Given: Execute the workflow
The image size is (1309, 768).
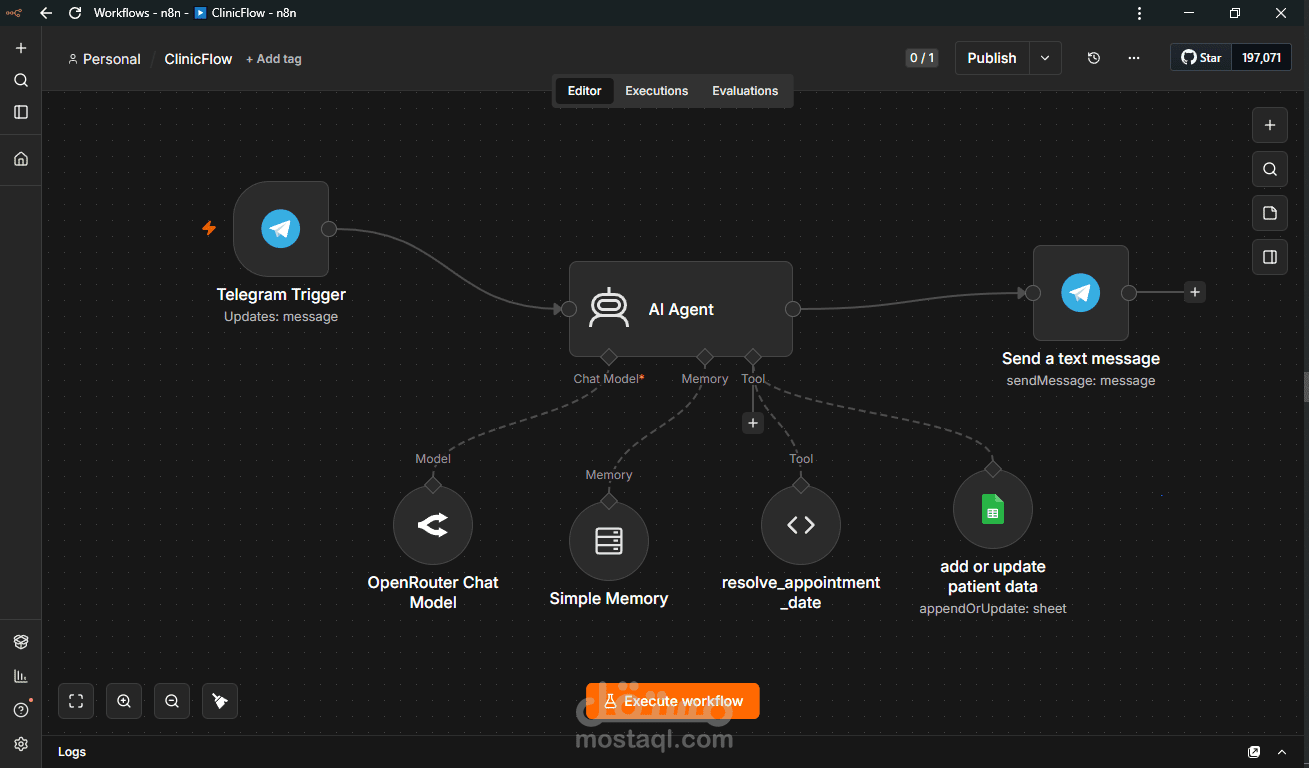Looking at the screenshot, I should [x=673, y=701].
